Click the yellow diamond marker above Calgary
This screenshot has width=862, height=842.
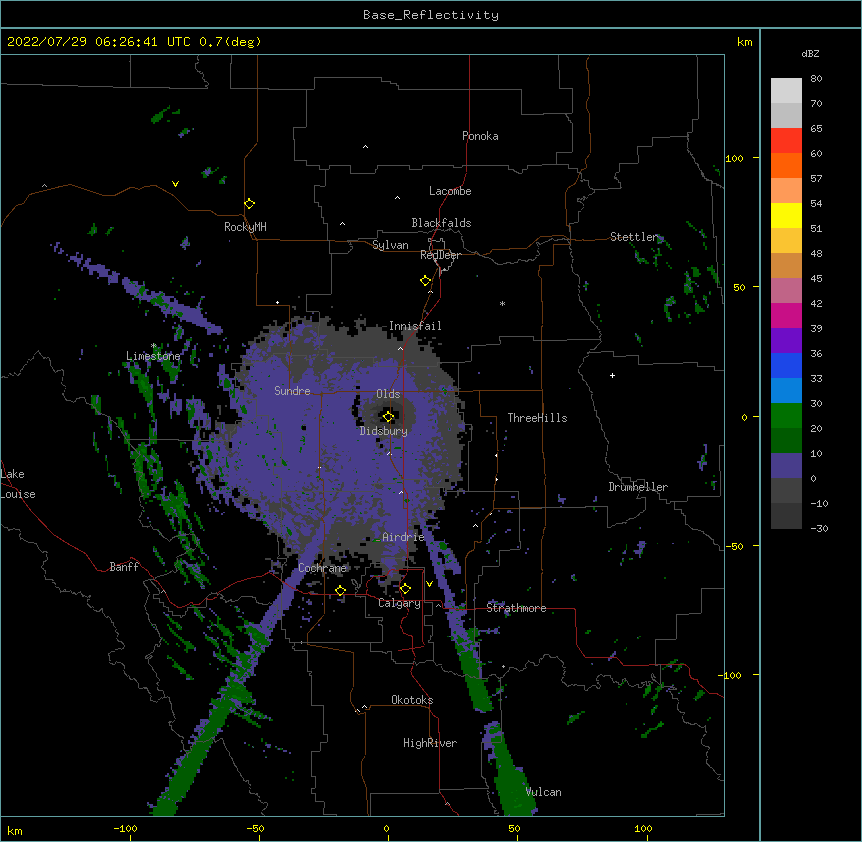tap(405, 589)
